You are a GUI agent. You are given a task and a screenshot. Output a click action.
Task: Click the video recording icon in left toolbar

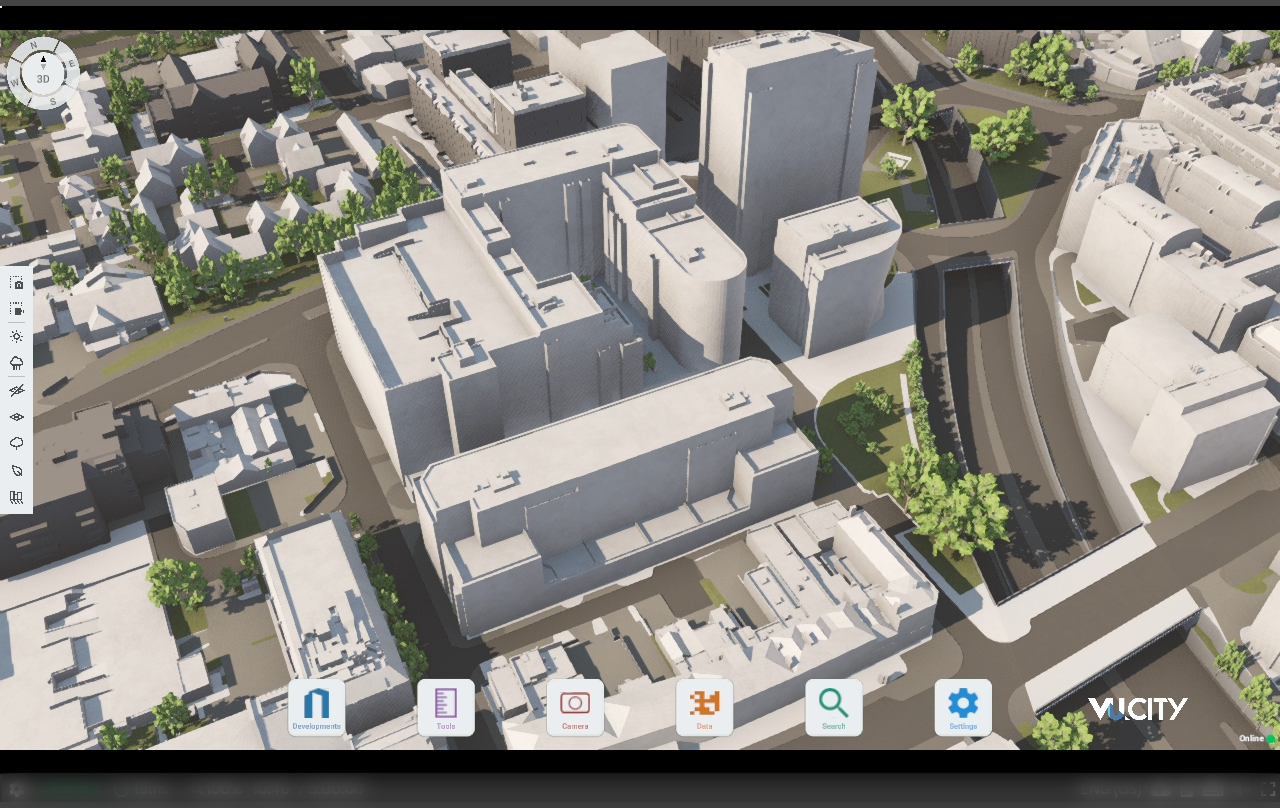coord(16,310)
